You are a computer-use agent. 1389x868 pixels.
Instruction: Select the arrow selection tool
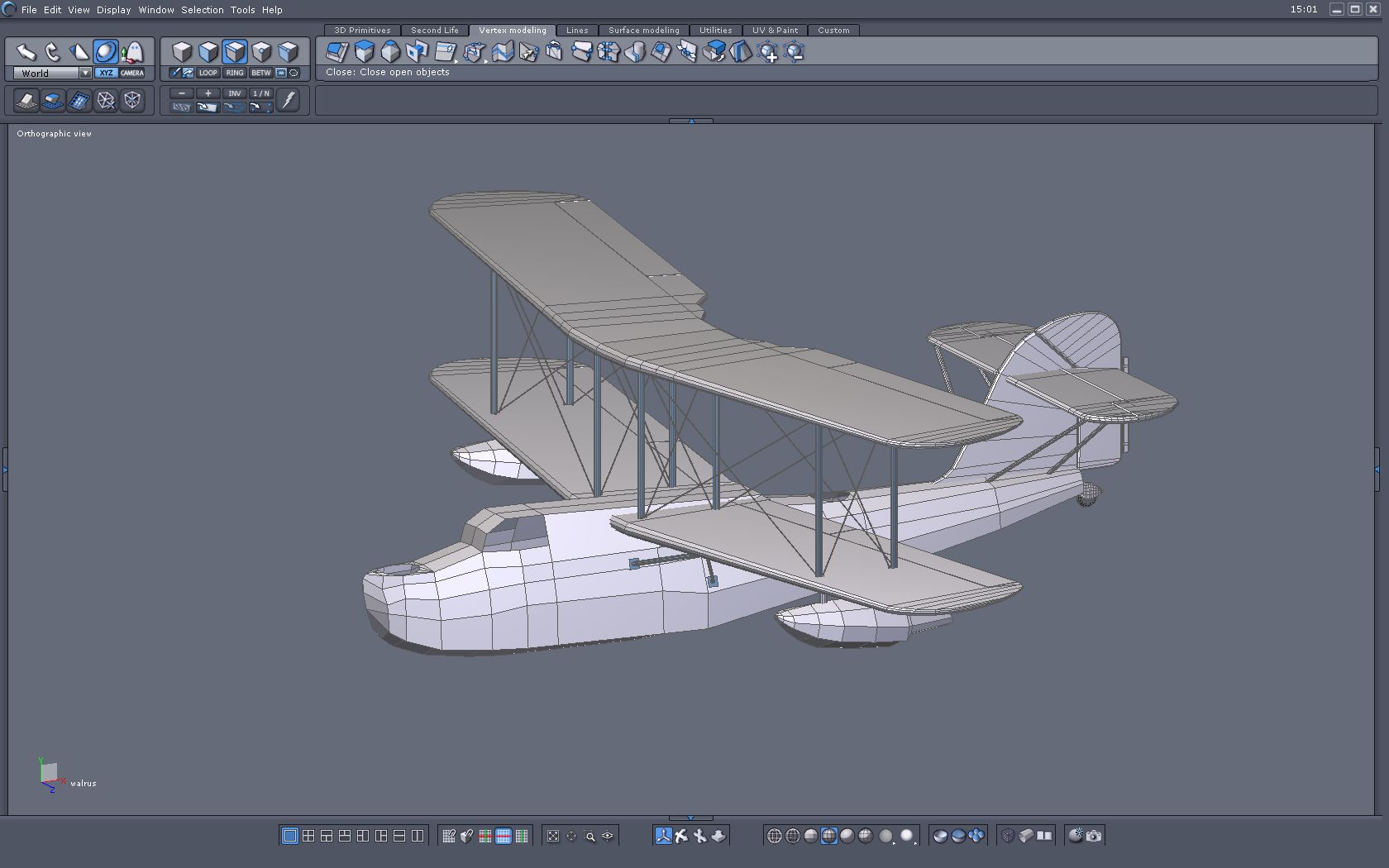pyautogui.click(x=26, y=52)
